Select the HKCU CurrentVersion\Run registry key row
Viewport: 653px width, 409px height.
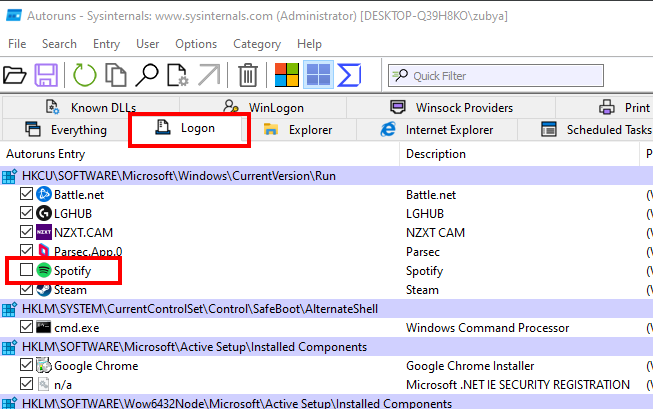326,176
